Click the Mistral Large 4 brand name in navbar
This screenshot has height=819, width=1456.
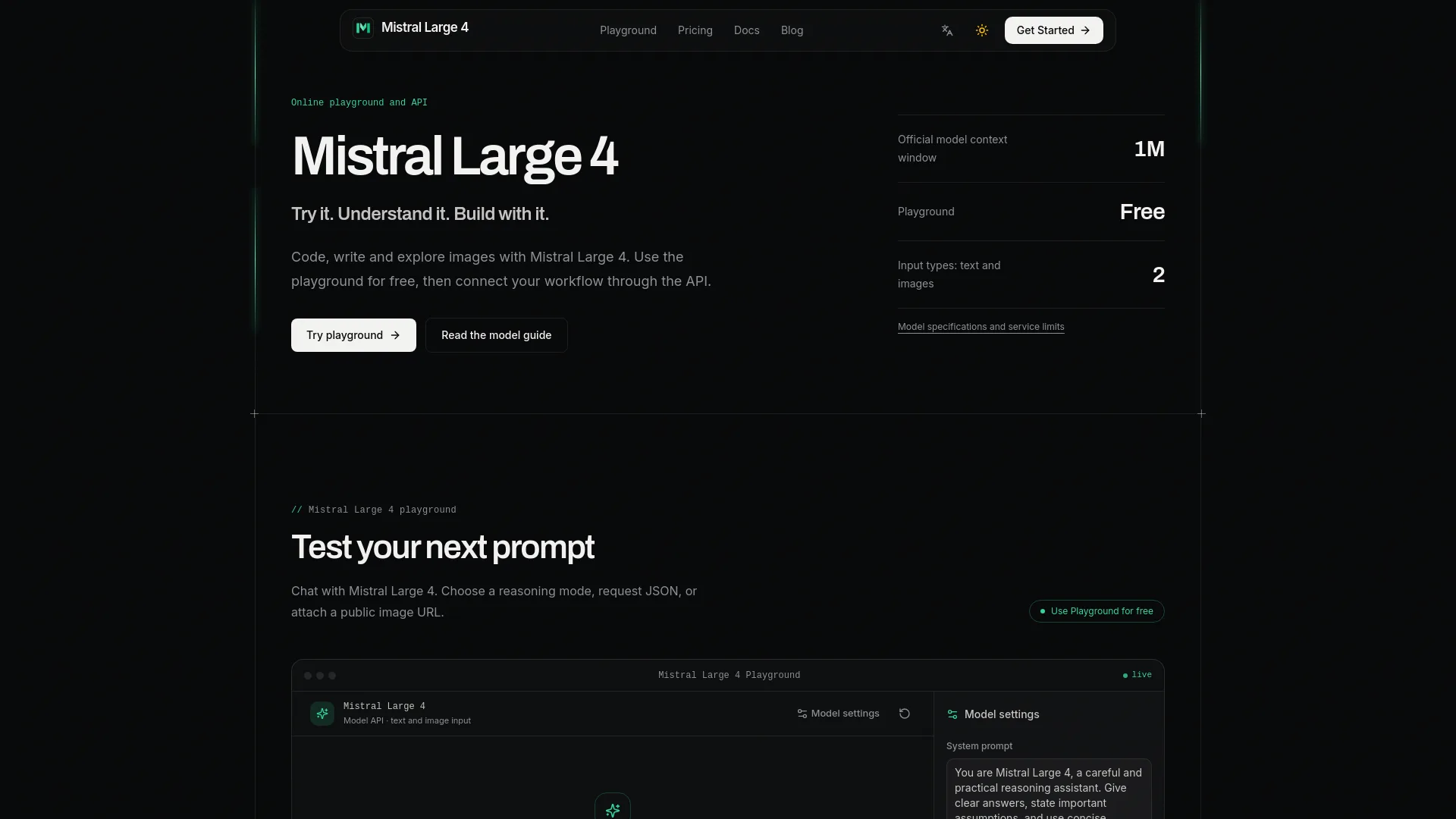[x=425, y=27]
